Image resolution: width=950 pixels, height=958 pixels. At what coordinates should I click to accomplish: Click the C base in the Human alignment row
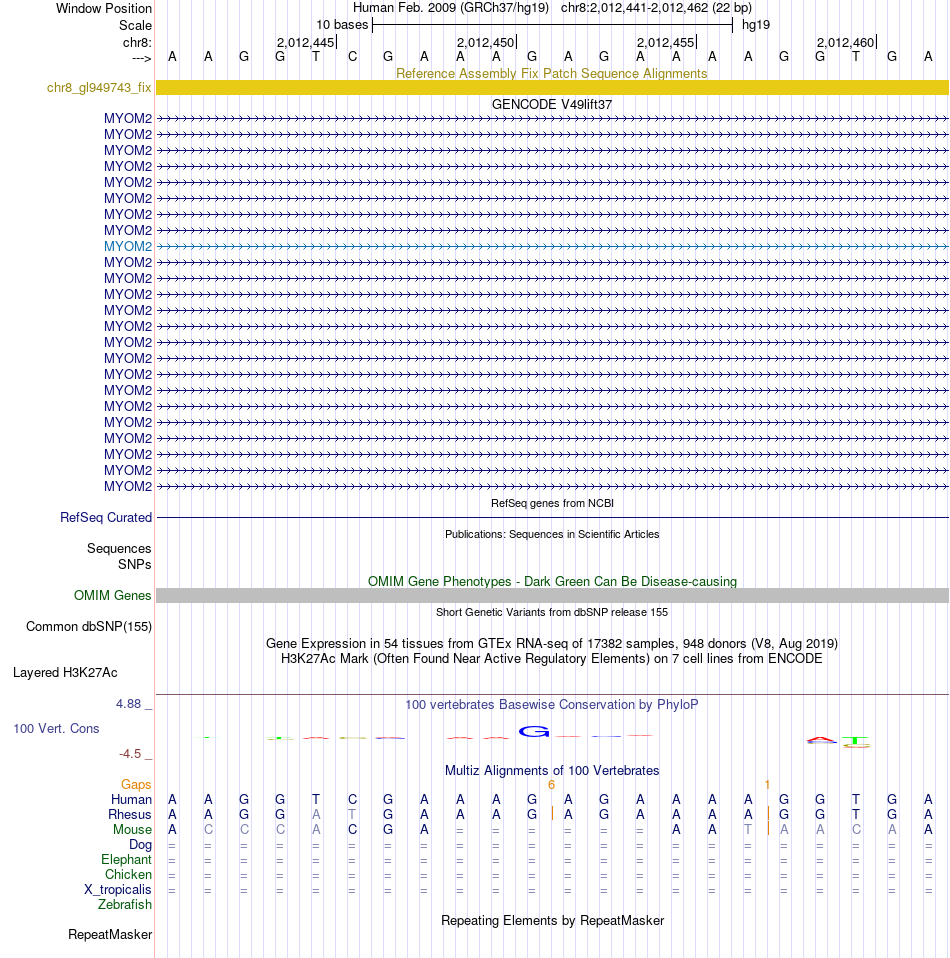352,799
